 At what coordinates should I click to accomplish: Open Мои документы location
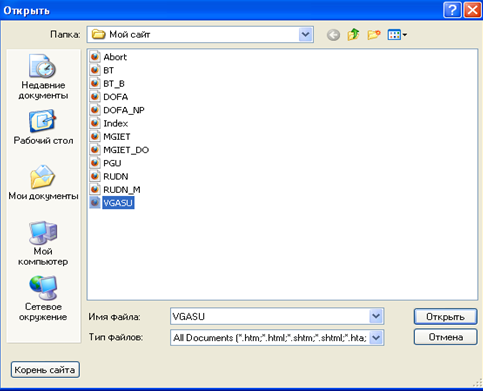pyautogui.click(x=43, y=182)
